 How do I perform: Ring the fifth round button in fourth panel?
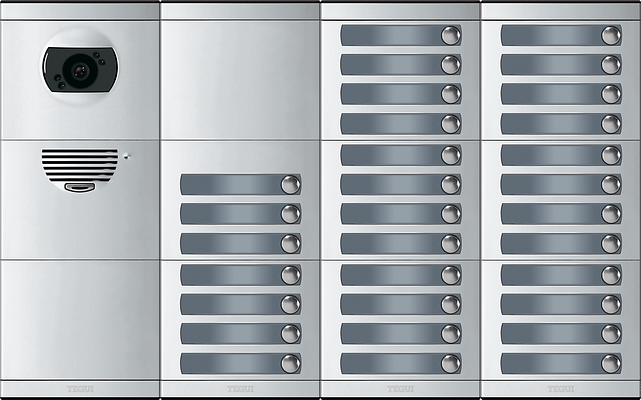click(x=611, y=155)
